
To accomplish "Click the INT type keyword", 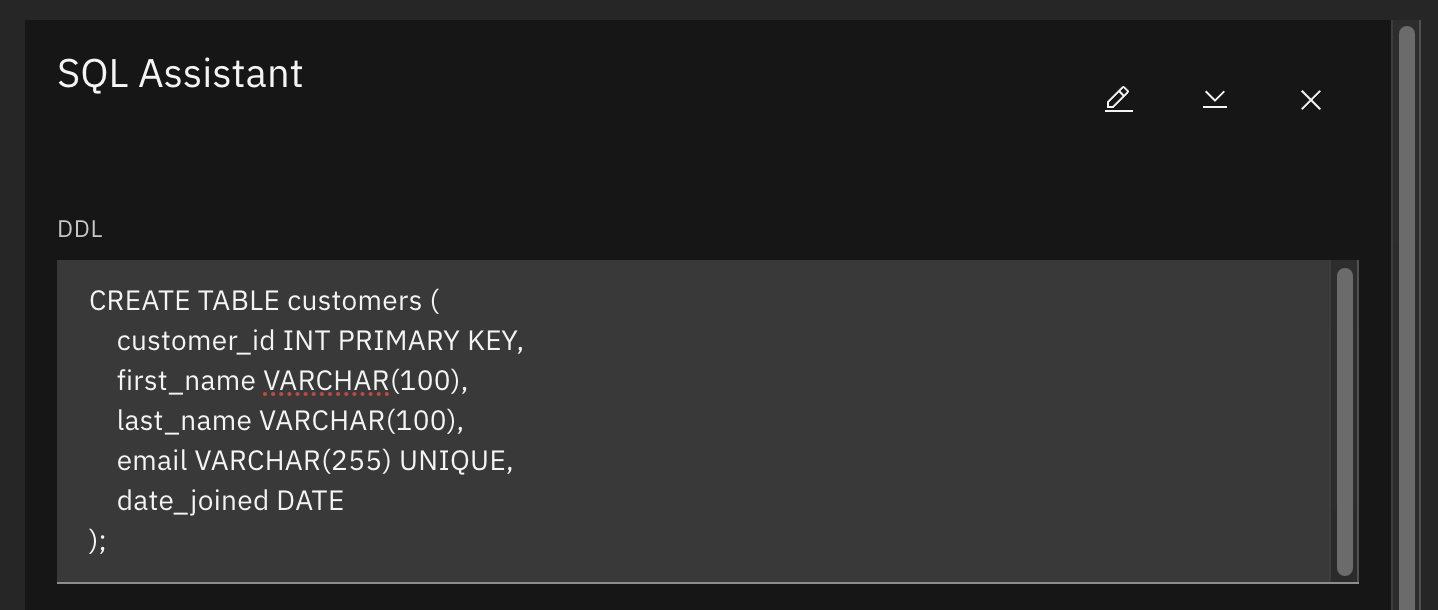I will (x=306, y=341).
